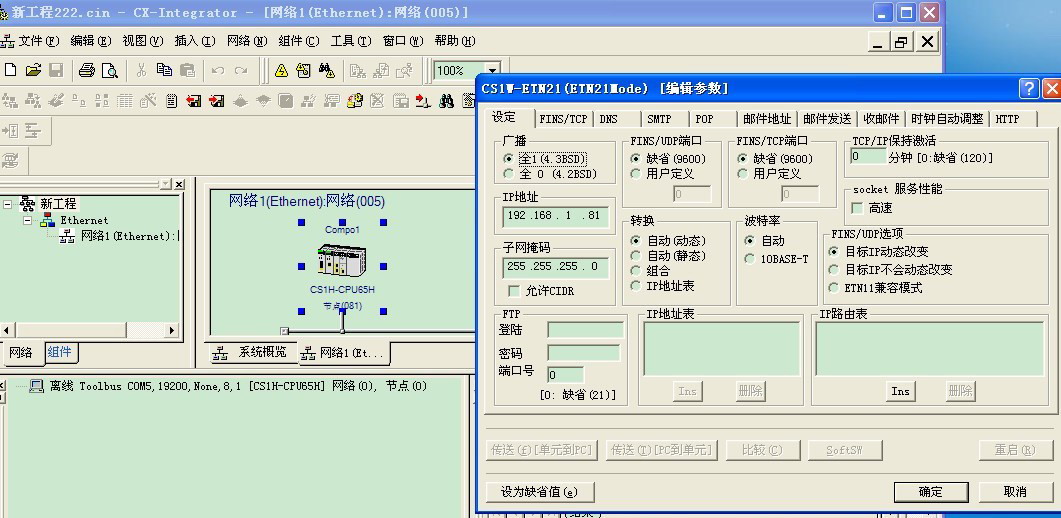Click the Open folder toolbar icon
1061x518 pixels.
click(x=33, y=70)
